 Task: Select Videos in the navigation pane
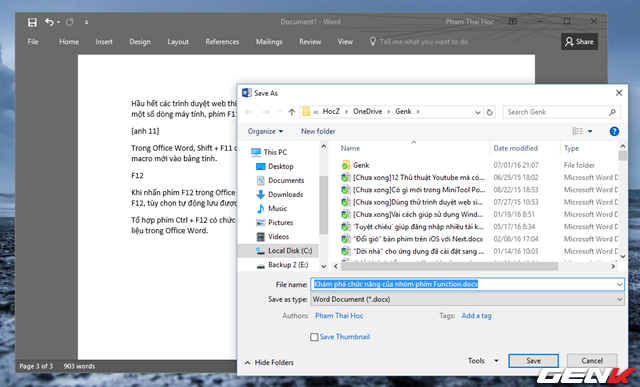272,236
